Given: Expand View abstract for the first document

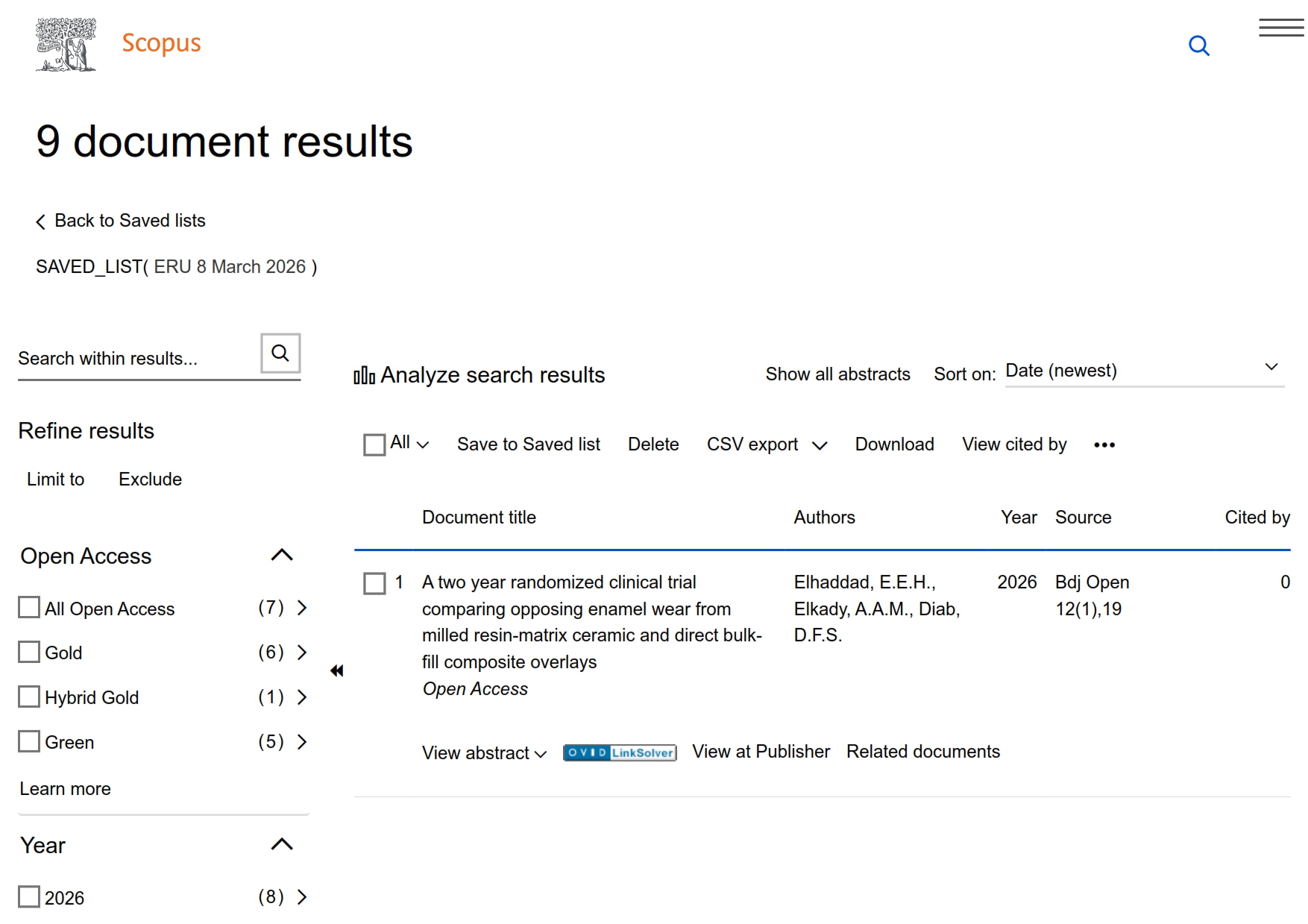Looking at the screenshot, I should [484, 753].
